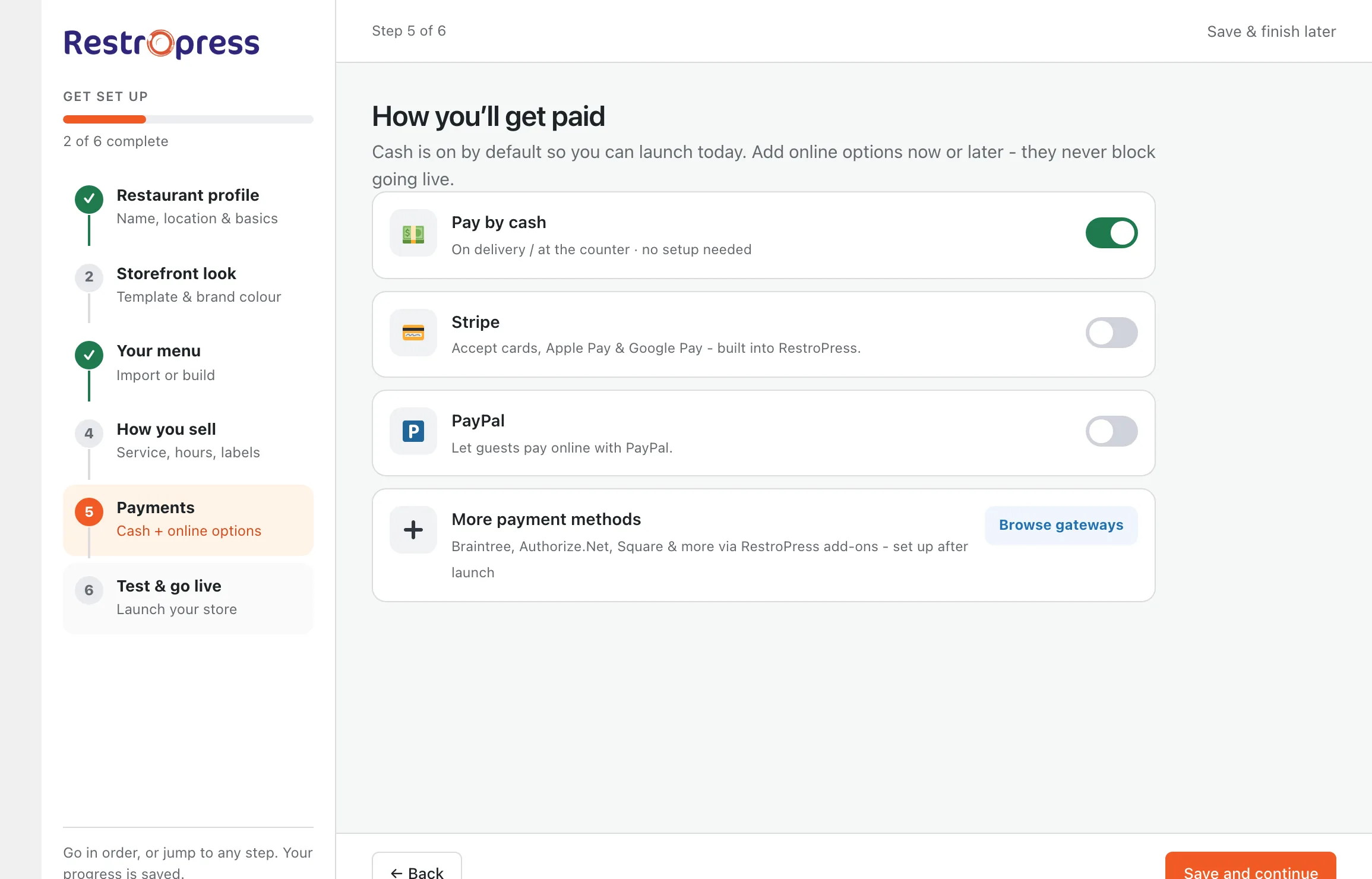Click the Pay by cash title

point(499,222)
